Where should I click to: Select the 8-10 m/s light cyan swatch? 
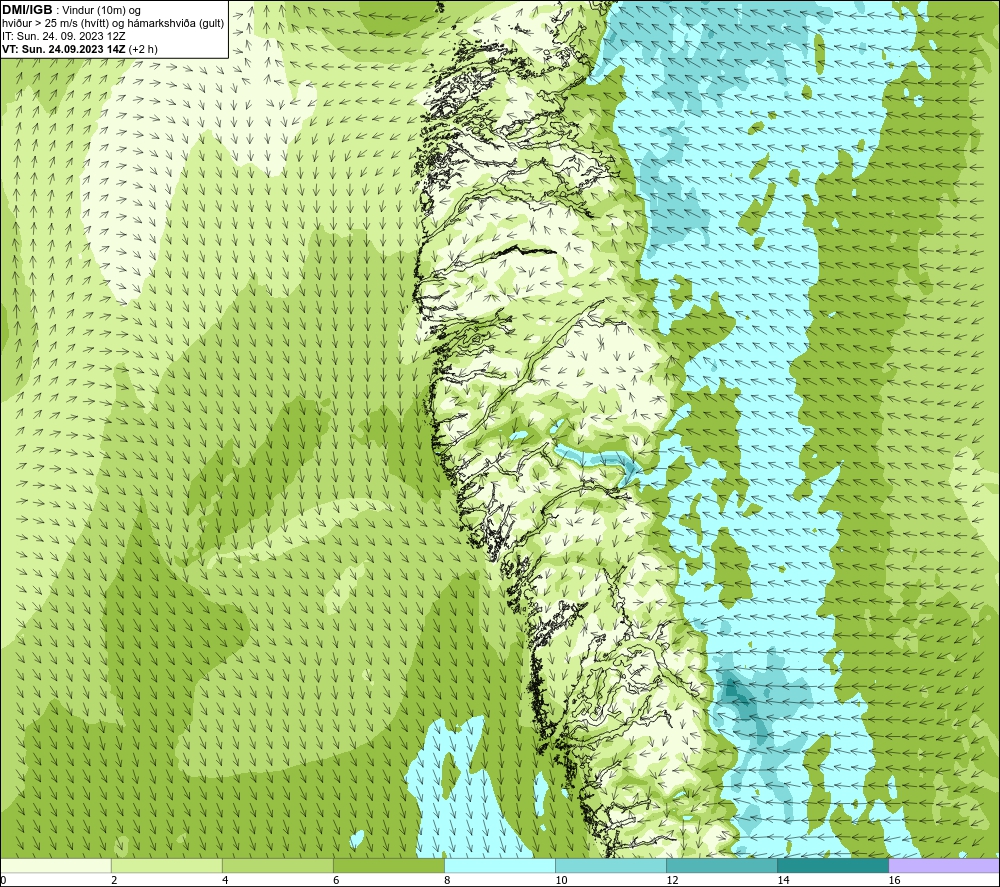[500, 865]
